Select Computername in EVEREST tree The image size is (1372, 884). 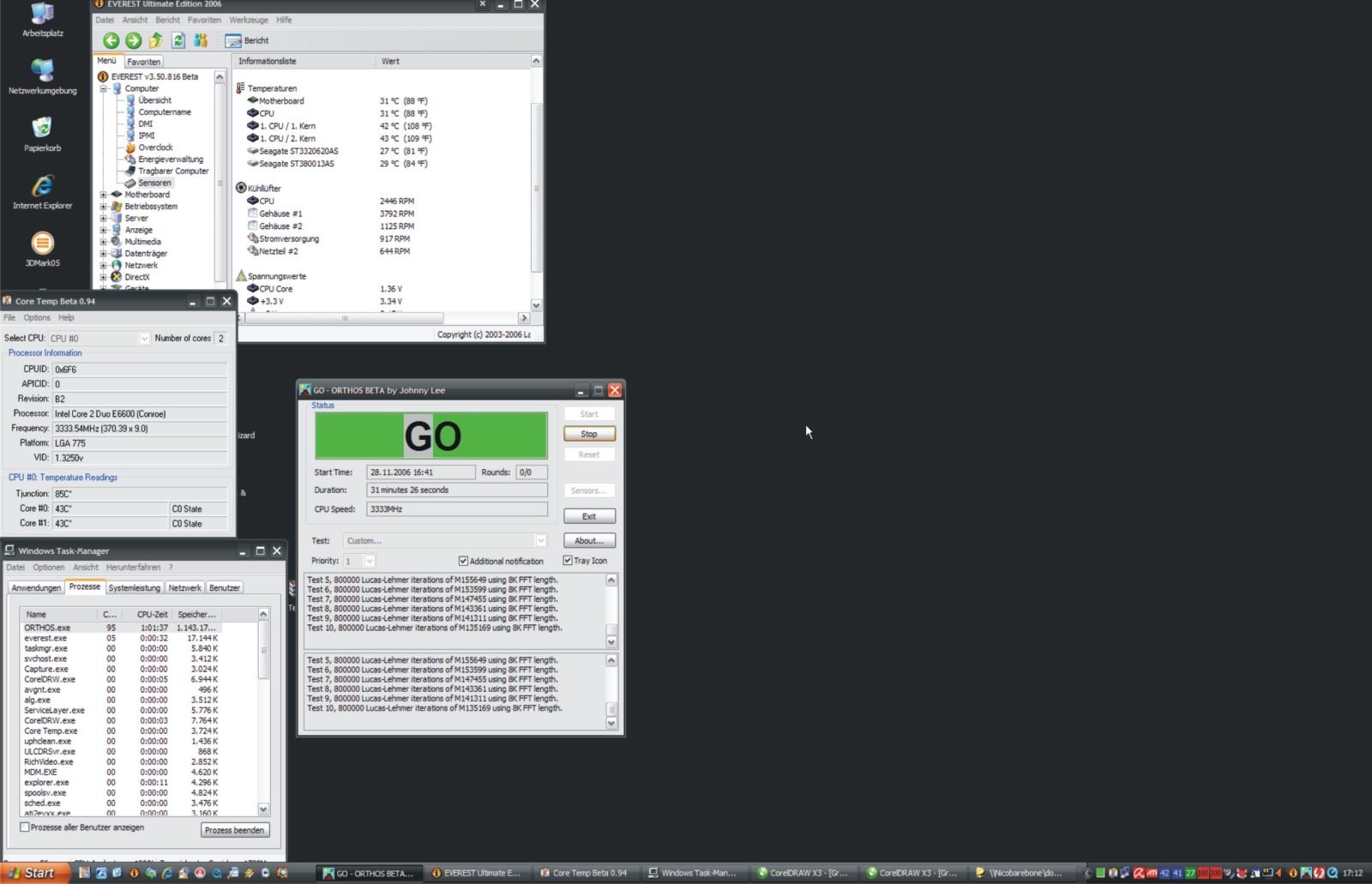(164, 112)
